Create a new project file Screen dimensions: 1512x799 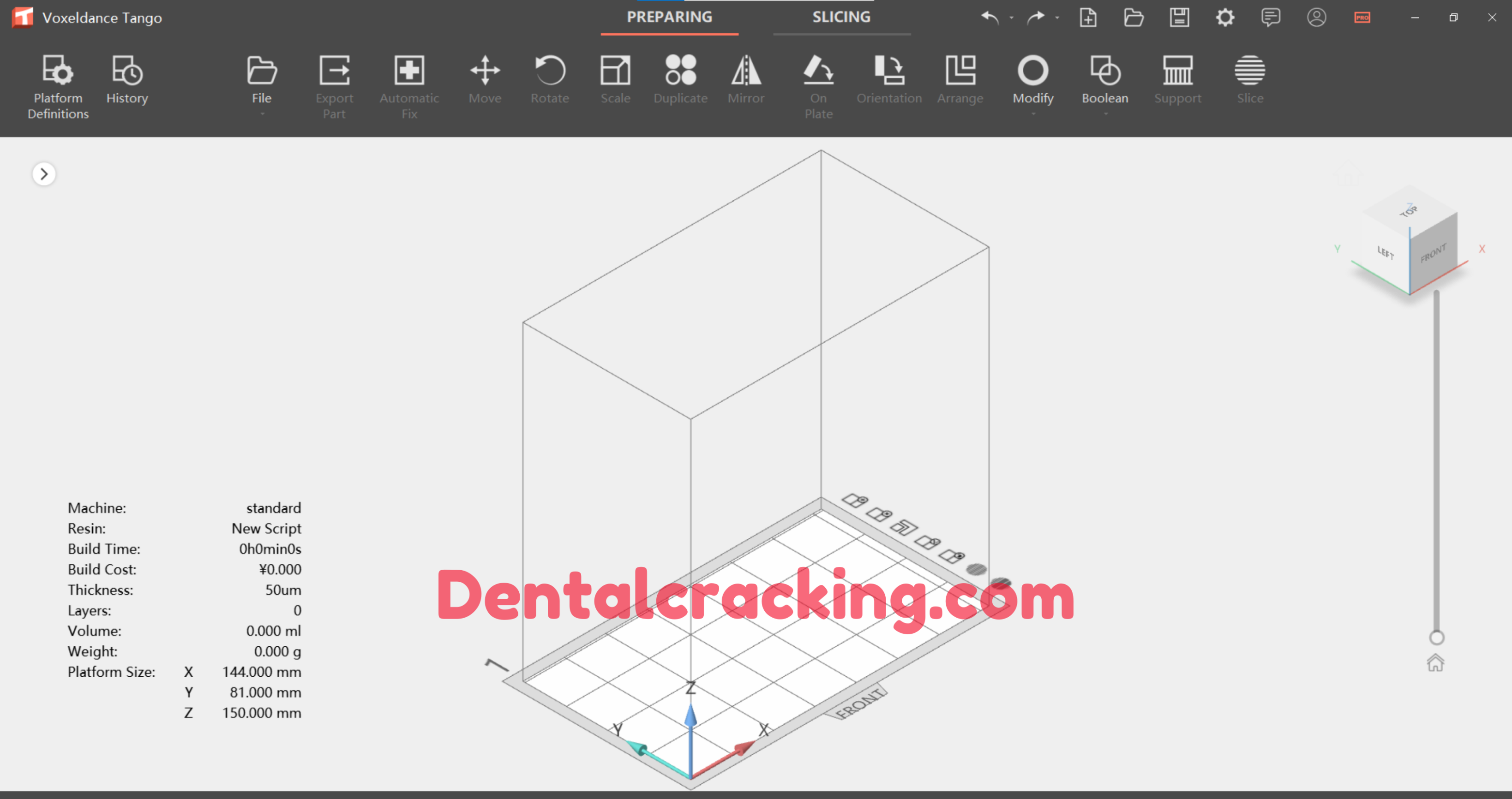pos(1088,18)
